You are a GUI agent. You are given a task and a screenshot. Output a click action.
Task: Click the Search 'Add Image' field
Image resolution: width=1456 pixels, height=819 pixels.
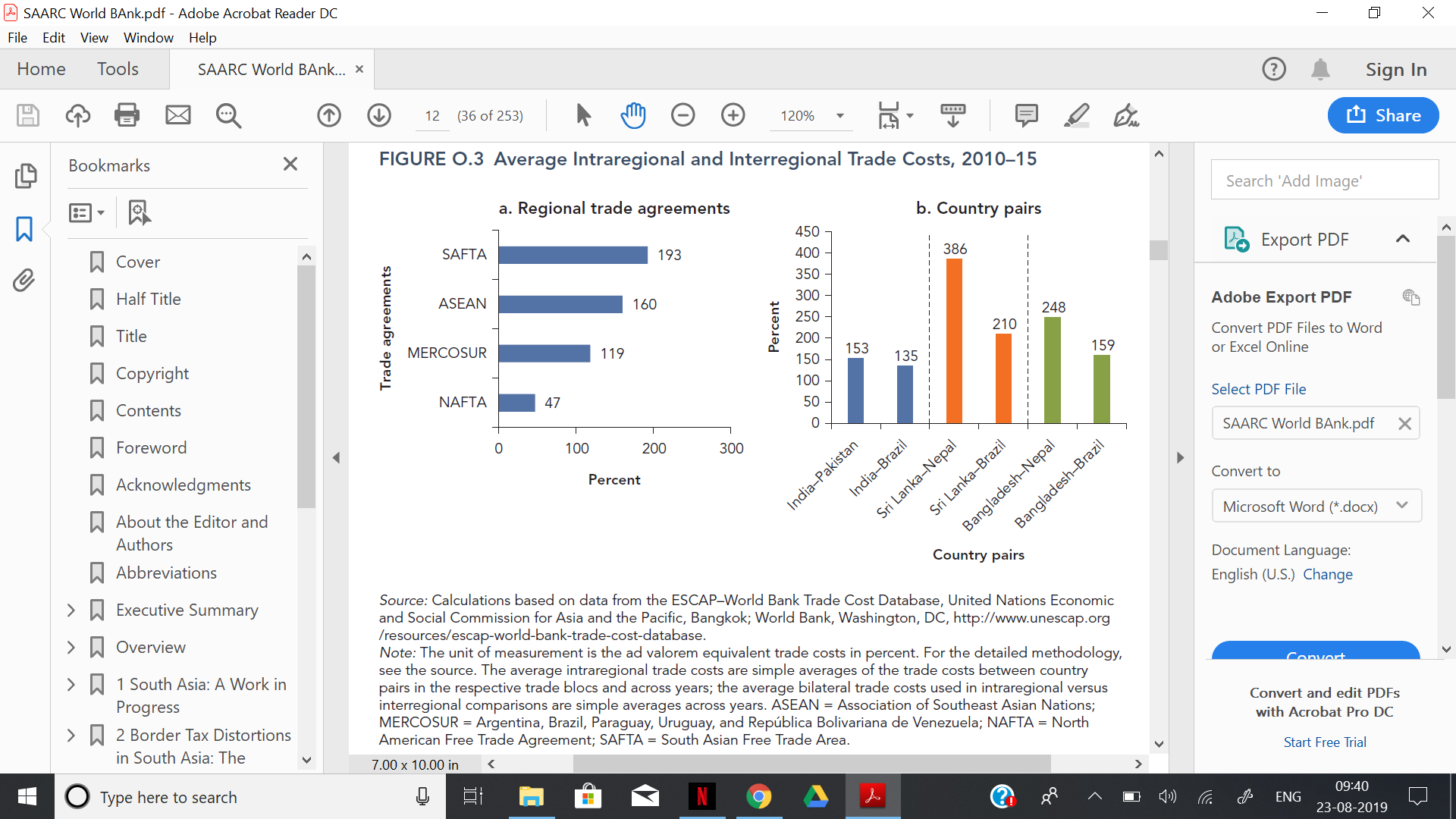[x=1324, y=180]
